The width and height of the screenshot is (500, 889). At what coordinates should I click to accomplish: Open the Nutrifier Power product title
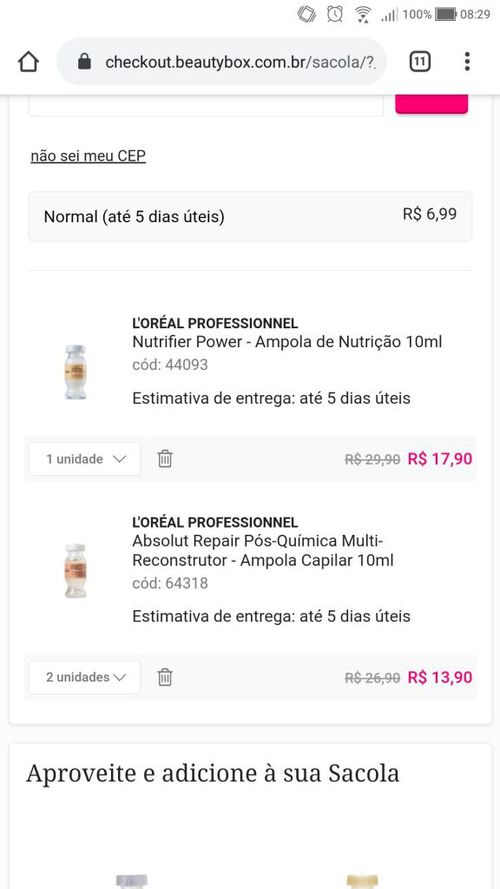tap(287, 342)
